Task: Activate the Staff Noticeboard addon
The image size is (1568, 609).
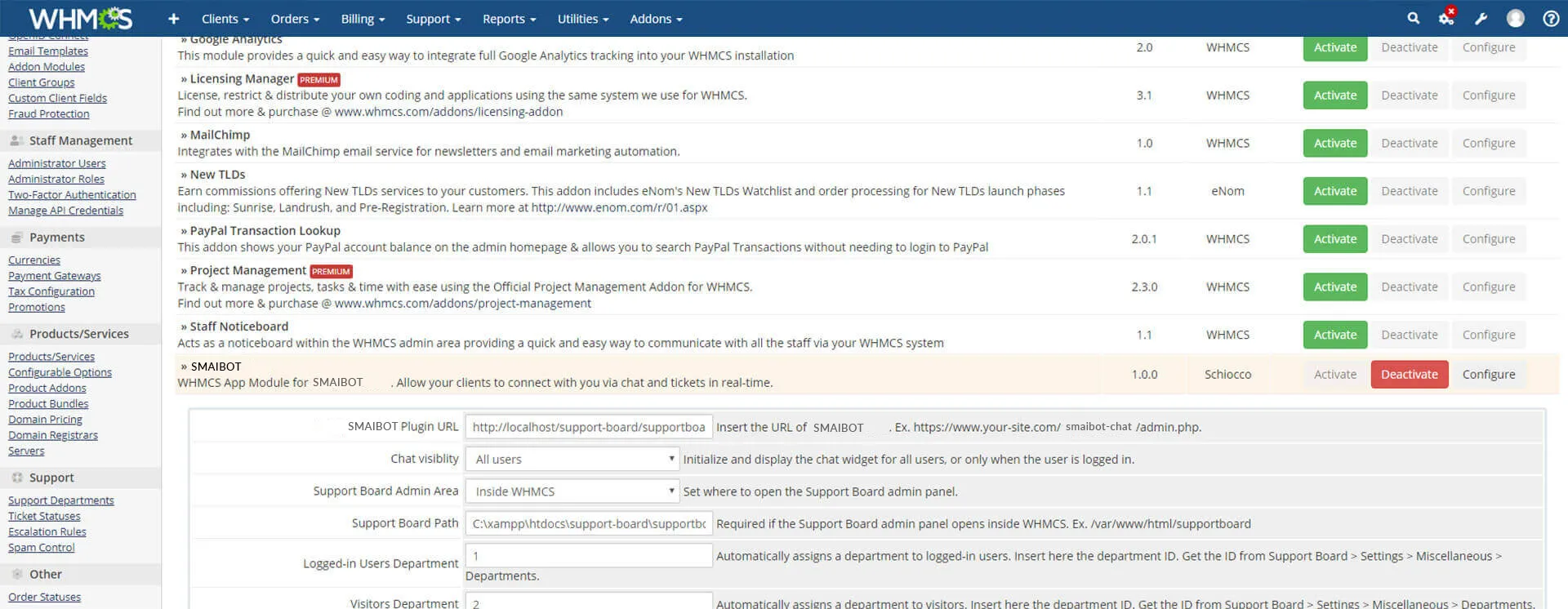Action: tap(1334, 335)
